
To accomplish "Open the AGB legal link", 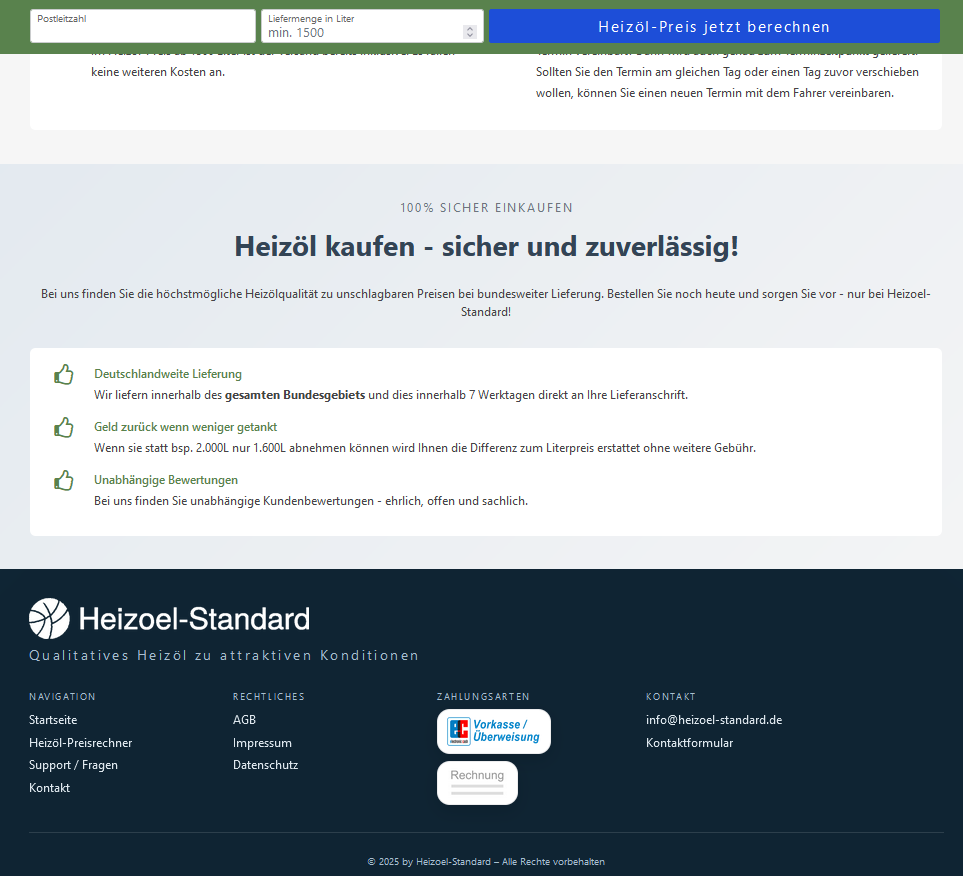I will tap(244, 720).
